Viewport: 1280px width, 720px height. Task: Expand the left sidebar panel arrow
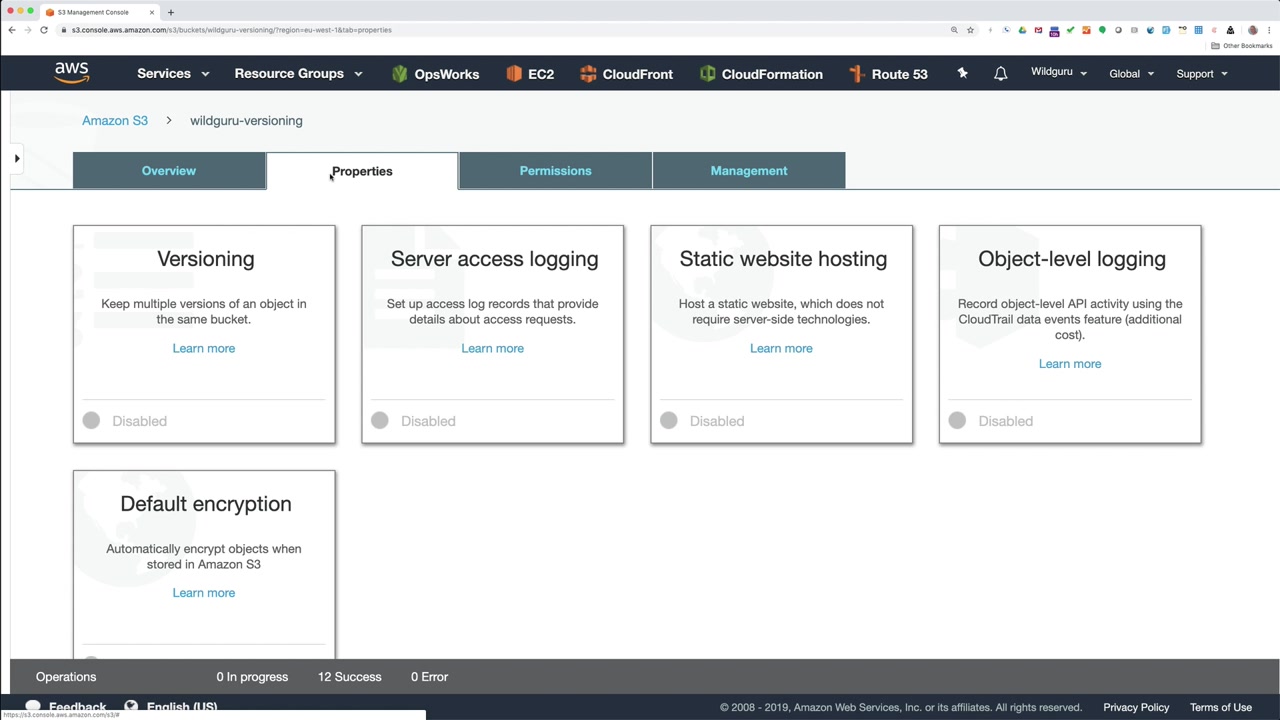17,158
